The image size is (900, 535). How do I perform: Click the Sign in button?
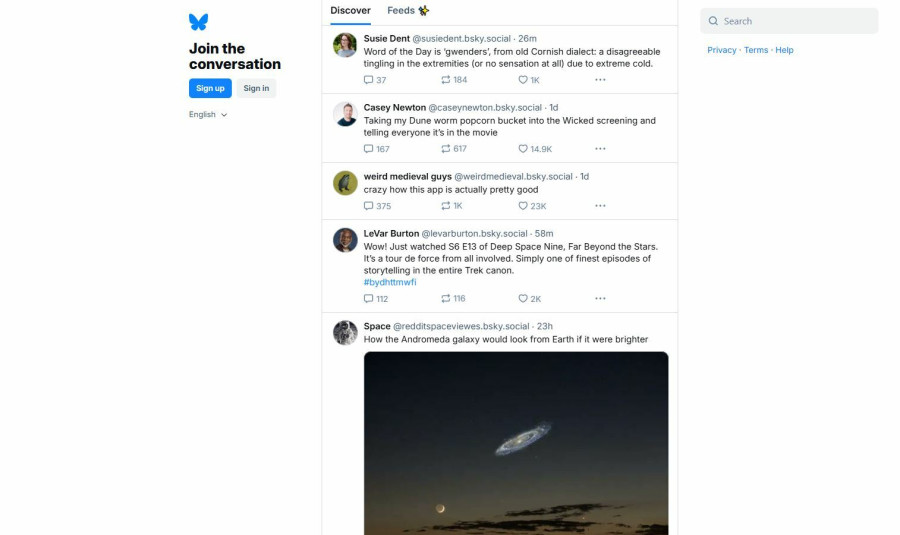tap(256, 88)
